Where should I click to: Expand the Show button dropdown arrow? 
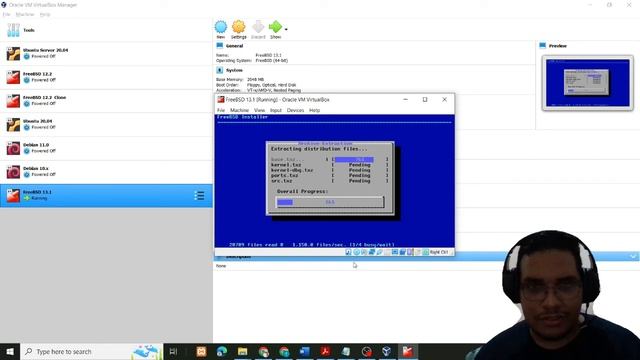286,29
